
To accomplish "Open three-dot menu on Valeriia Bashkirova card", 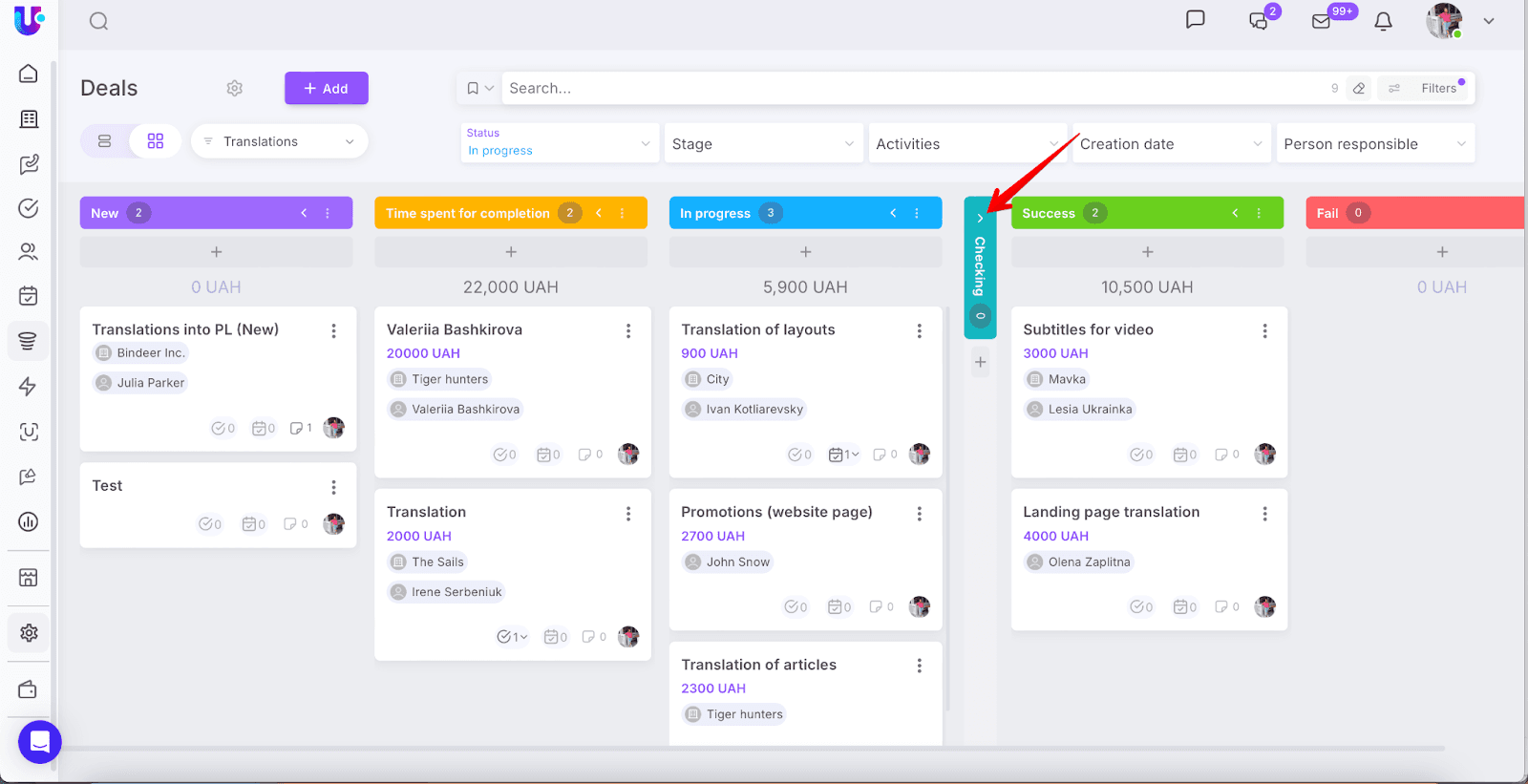I will [628, 330].
